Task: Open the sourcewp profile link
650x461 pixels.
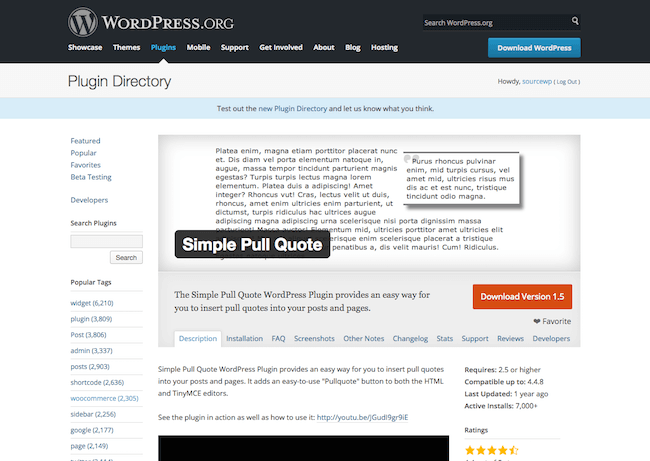Action: (537, 82)
